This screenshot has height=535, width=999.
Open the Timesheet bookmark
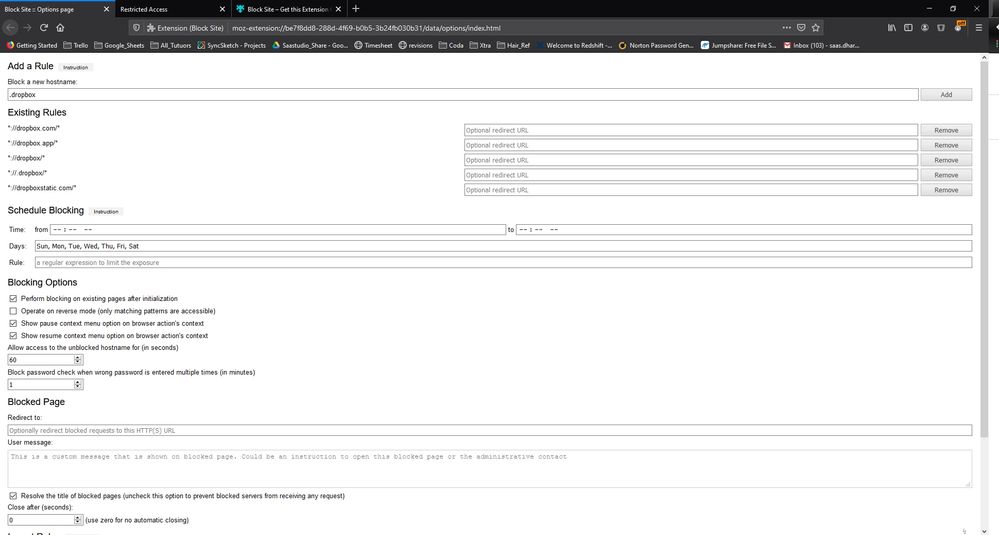coord(373,45)
